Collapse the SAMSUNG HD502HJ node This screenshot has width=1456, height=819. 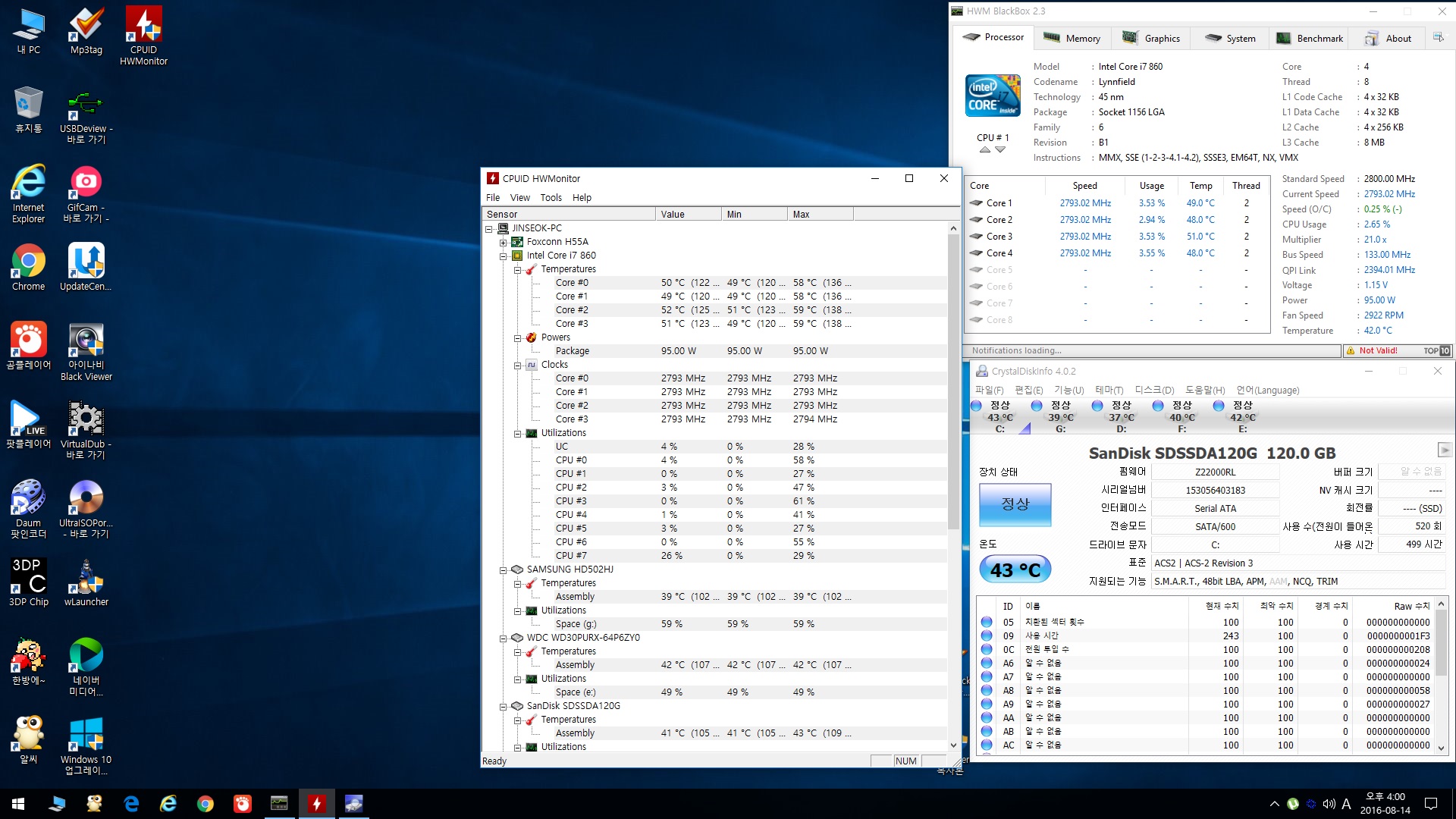pos(503,570)
